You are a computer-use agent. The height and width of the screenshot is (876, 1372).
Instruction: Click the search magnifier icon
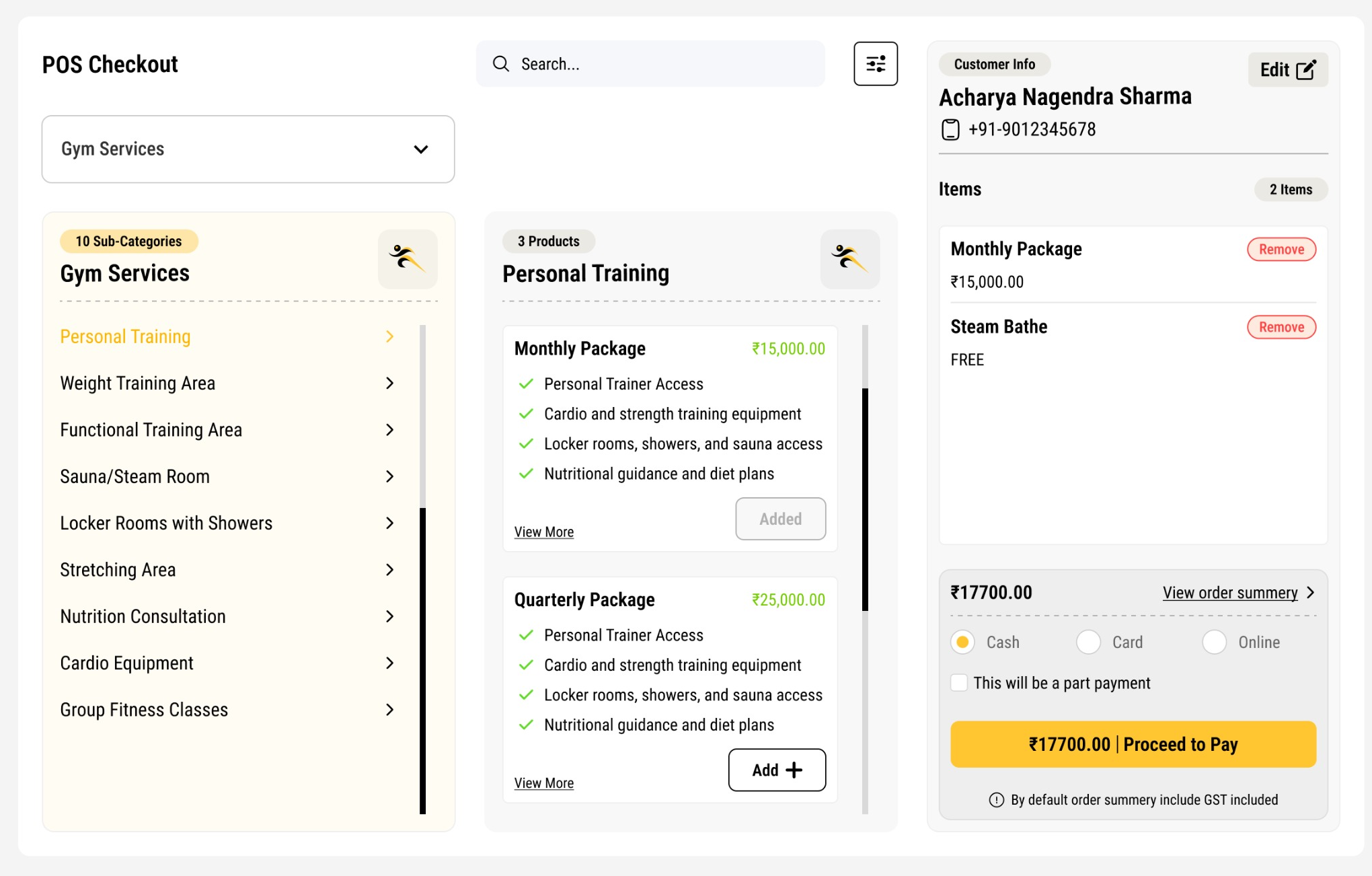501,64
